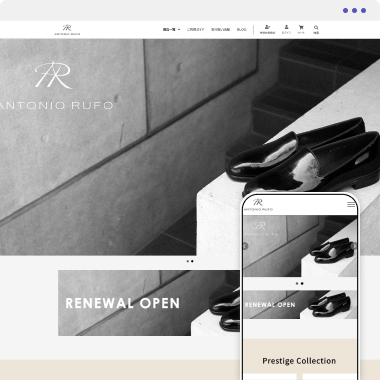
Task: Click the mobile preview Antonio Rufo logo
Action: pyautogui.click(x=258, y=205)
